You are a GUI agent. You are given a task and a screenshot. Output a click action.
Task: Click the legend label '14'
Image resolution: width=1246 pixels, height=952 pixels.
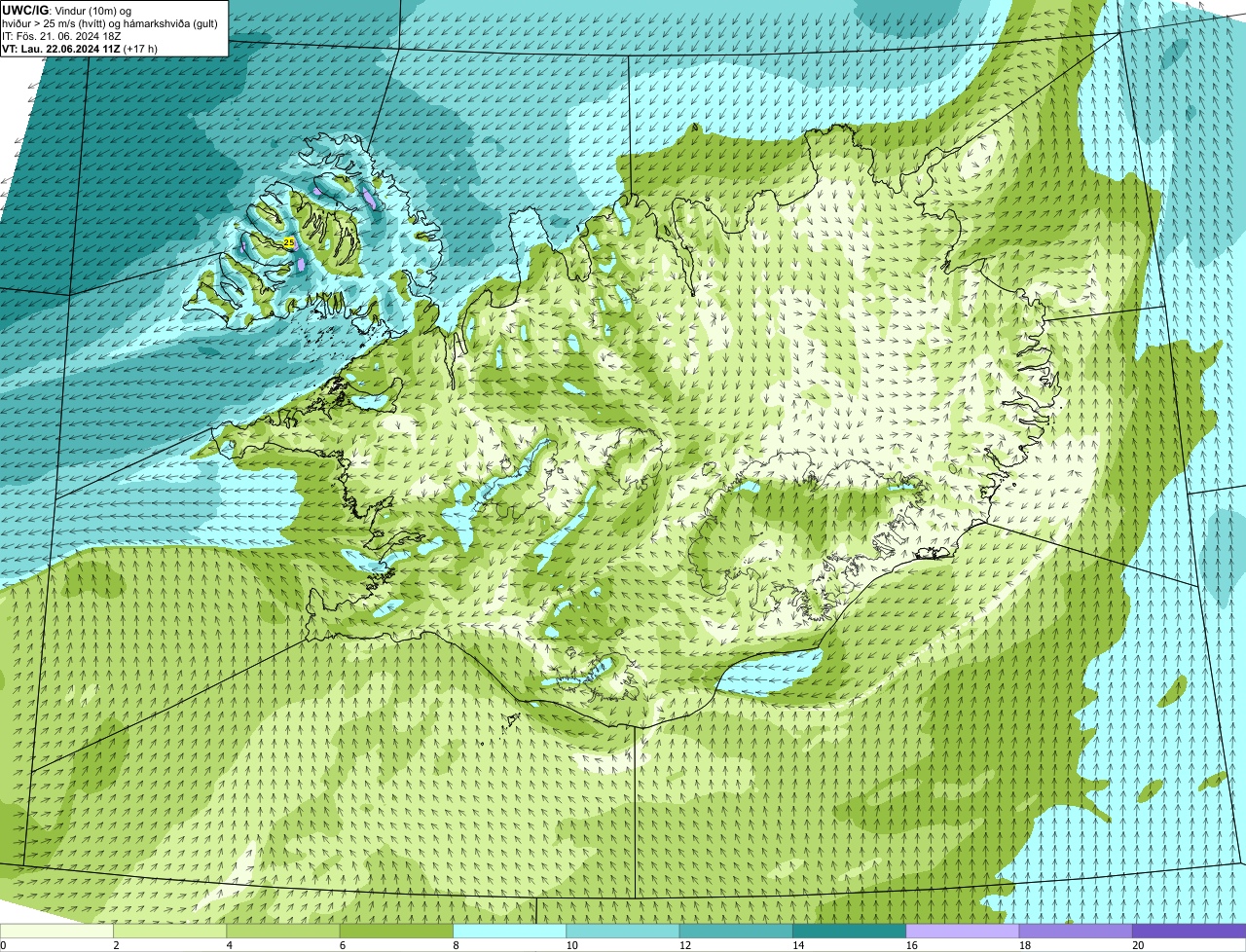tap(798, 945)
